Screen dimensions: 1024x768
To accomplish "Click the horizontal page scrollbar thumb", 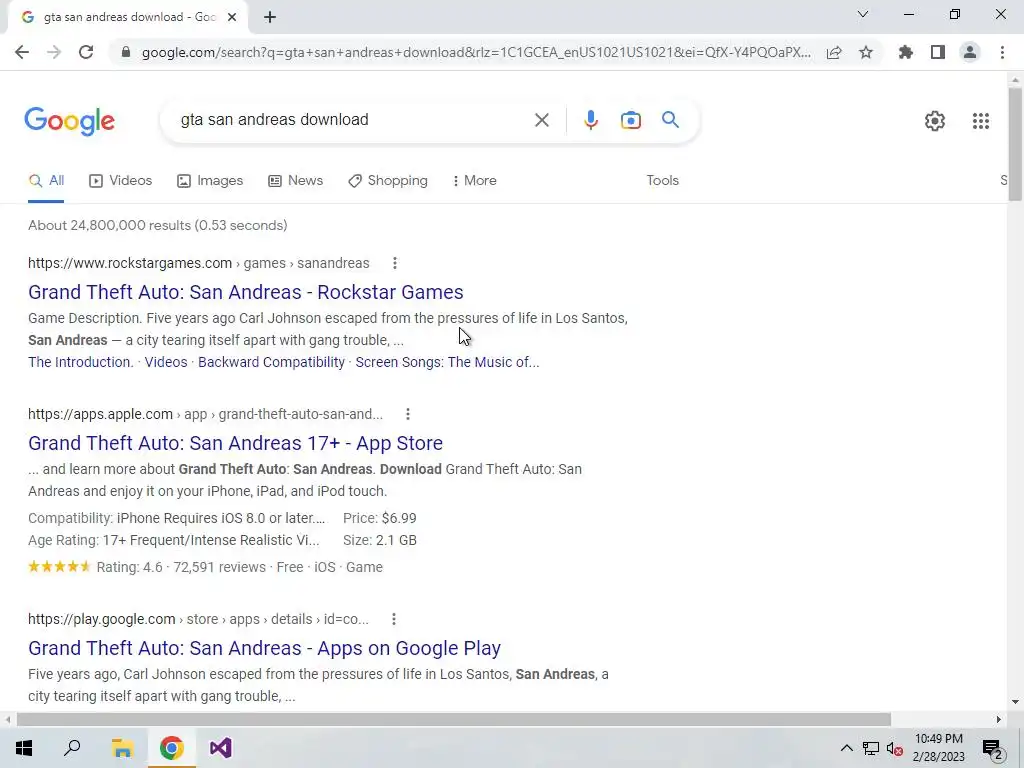I will pos(453,719).
